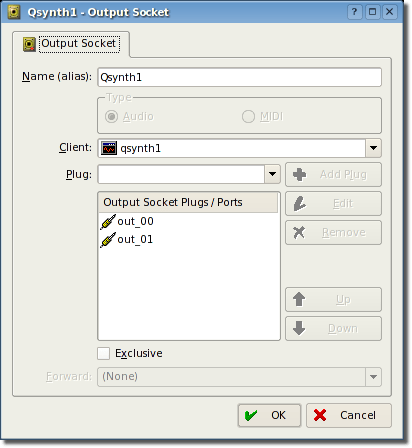Viewport: 412px width, 448px height.
Task: Click the Remove button
Action: click(333, 233)
